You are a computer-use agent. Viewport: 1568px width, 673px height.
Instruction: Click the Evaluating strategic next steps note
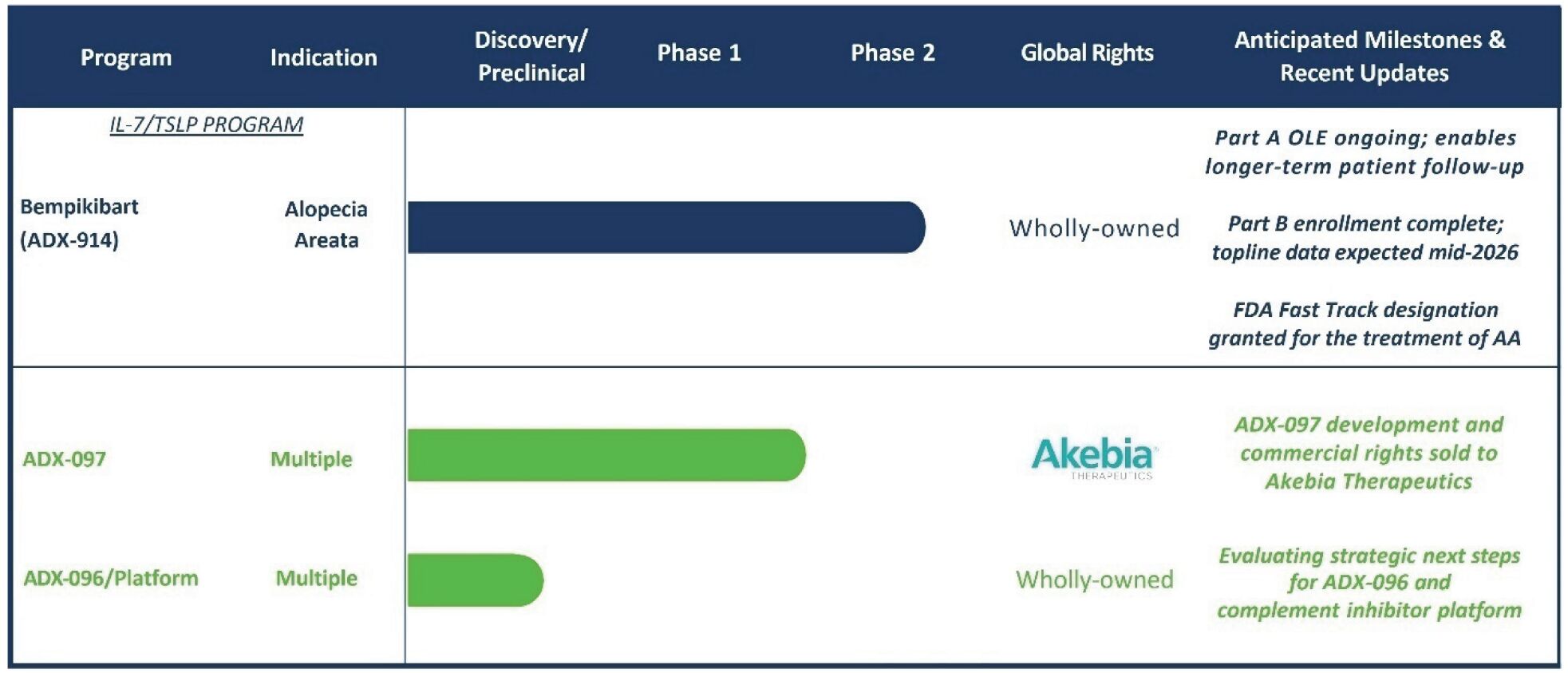1369,583
